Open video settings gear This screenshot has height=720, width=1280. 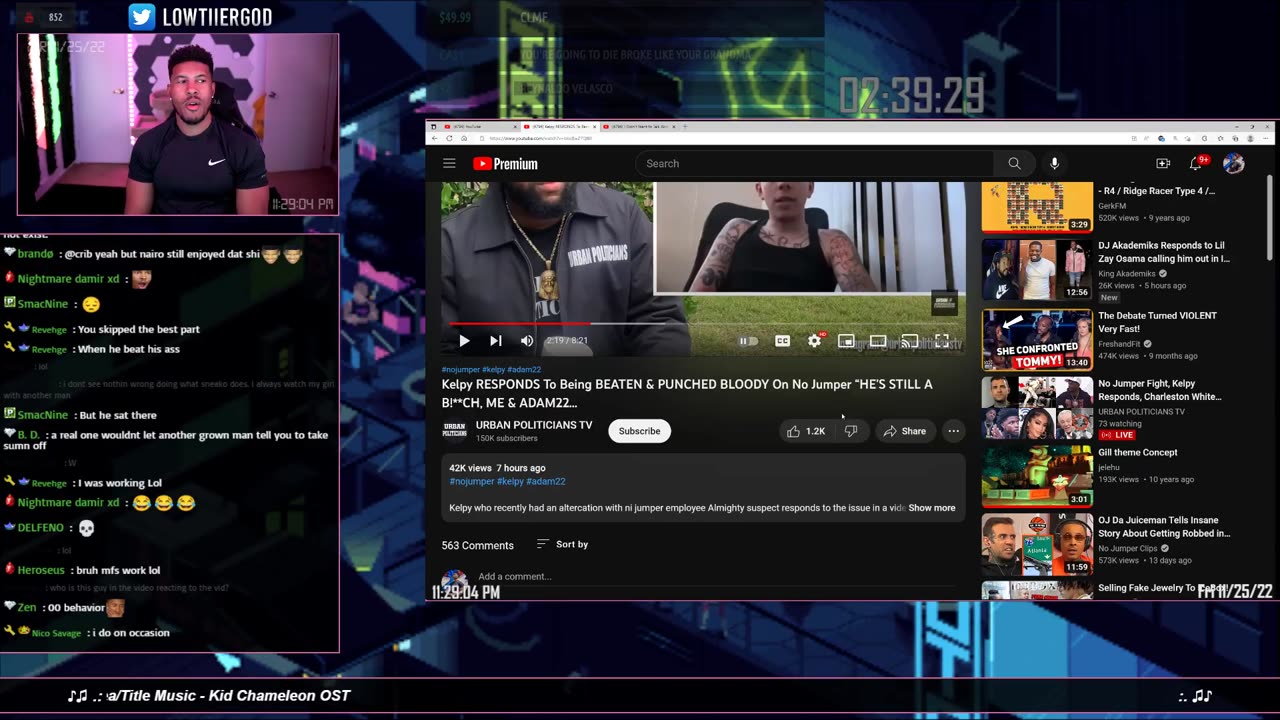click(x=814, y=341)
